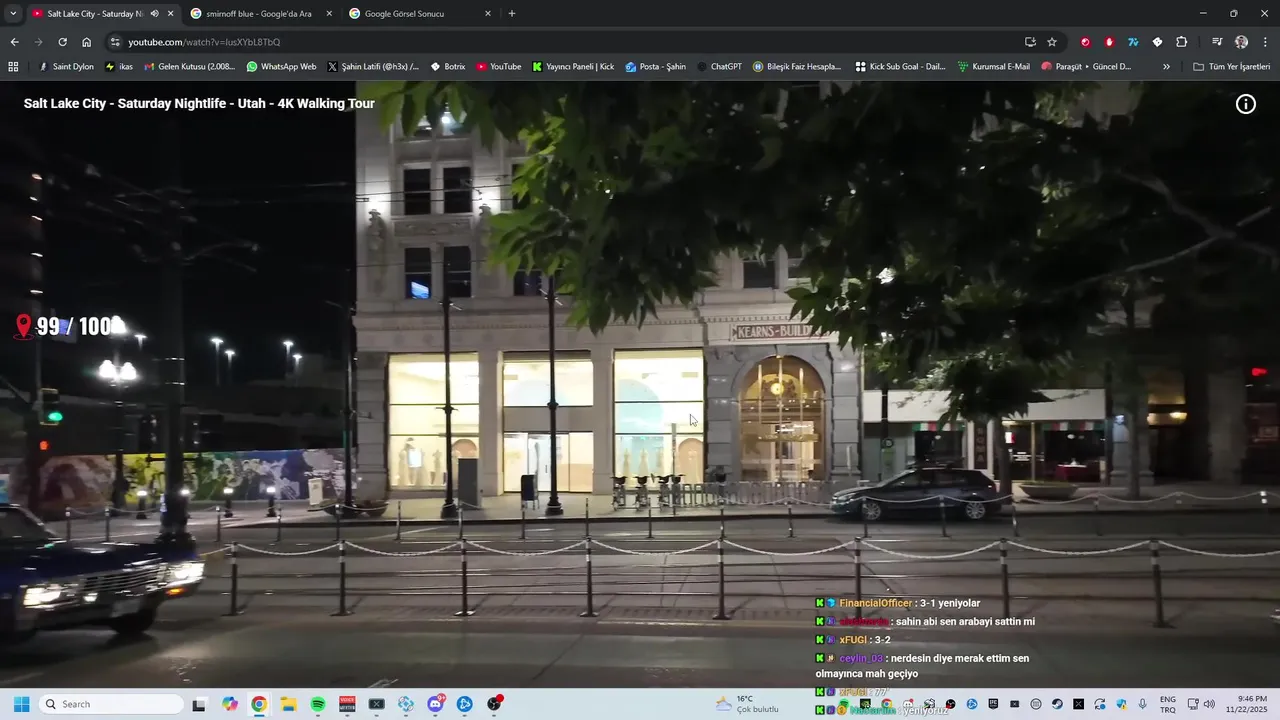Switch the ENG TRQ input language
This screenshot has height=720, width=1280.
point(1168,704)
